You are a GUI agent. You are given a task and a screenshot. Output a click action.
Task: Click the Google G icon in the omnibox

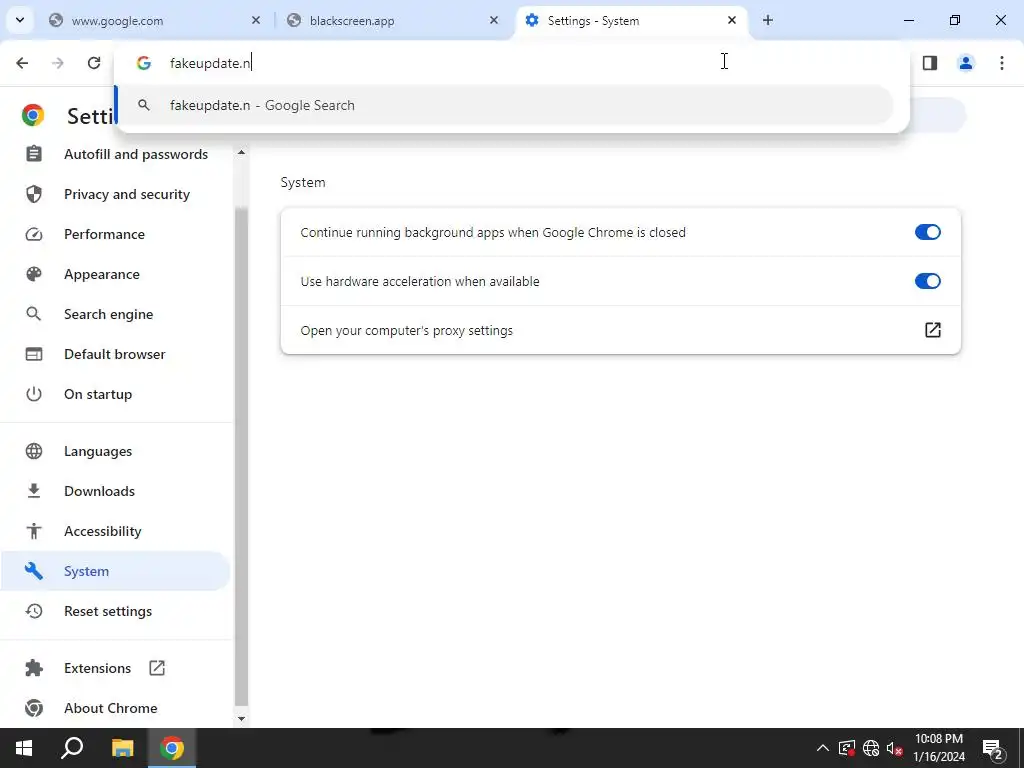point(144,63)
